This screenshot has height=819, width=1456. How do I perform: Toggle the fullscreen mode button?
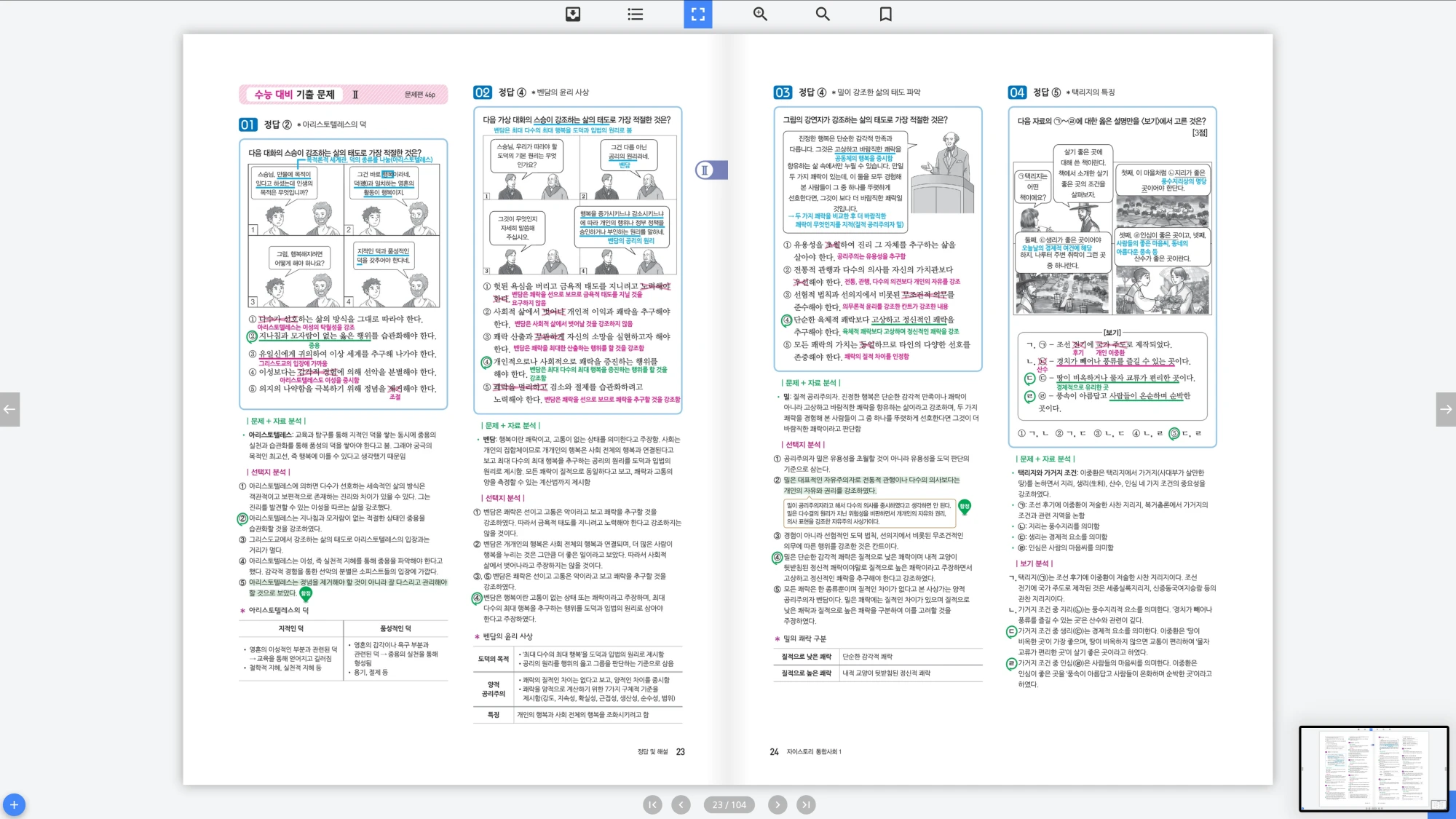[x=697, y=14]
